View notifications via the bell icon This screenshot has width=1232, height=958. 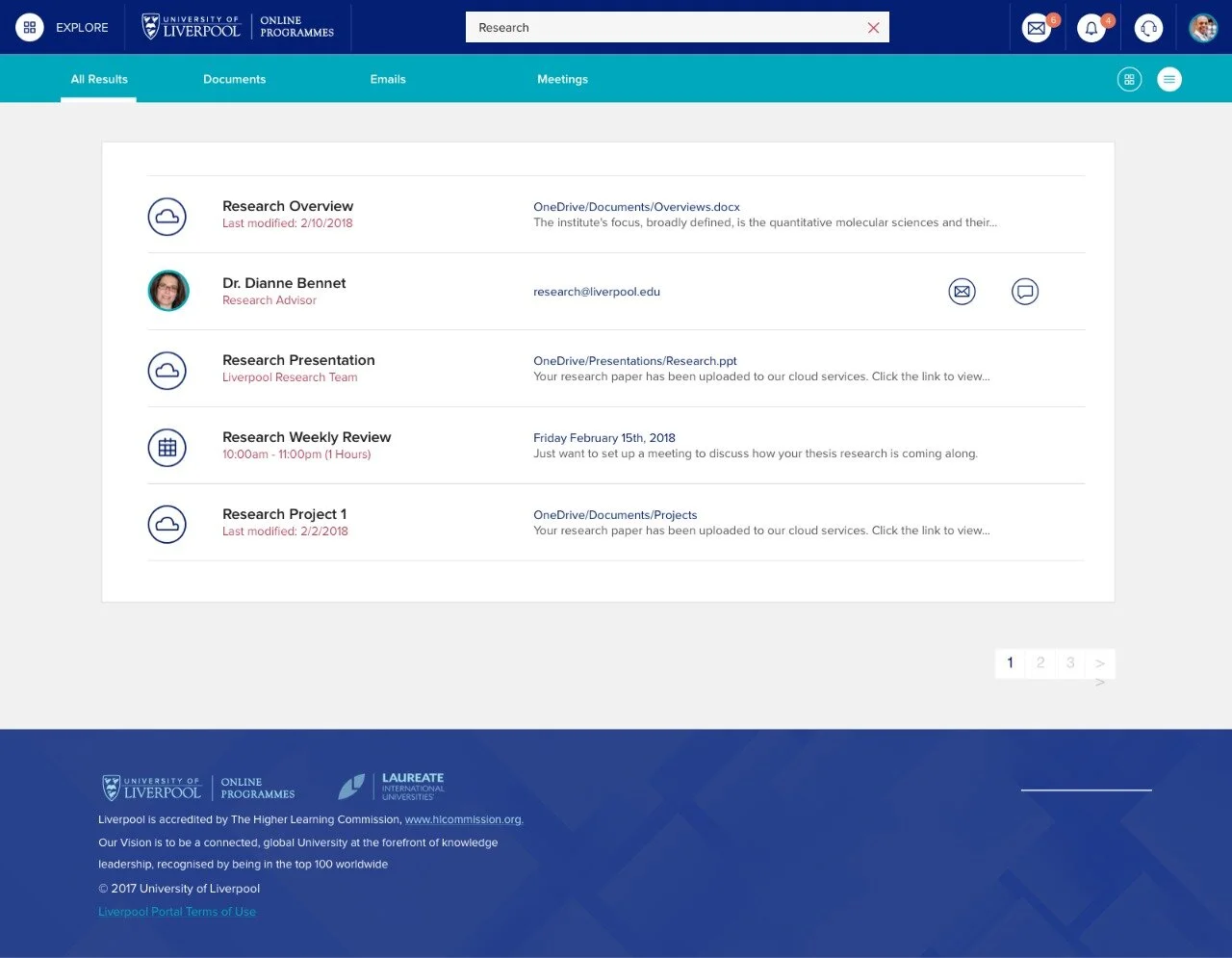click(x=1092, y=28)
